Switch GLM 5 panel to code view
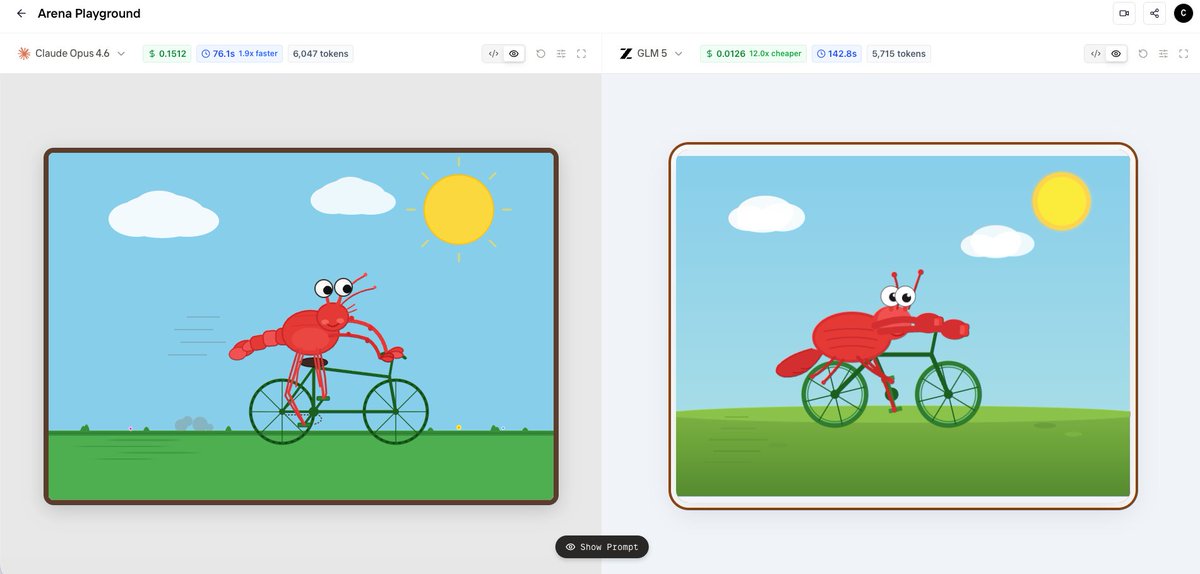1200x574 pixels. [x=1096, y=54]
